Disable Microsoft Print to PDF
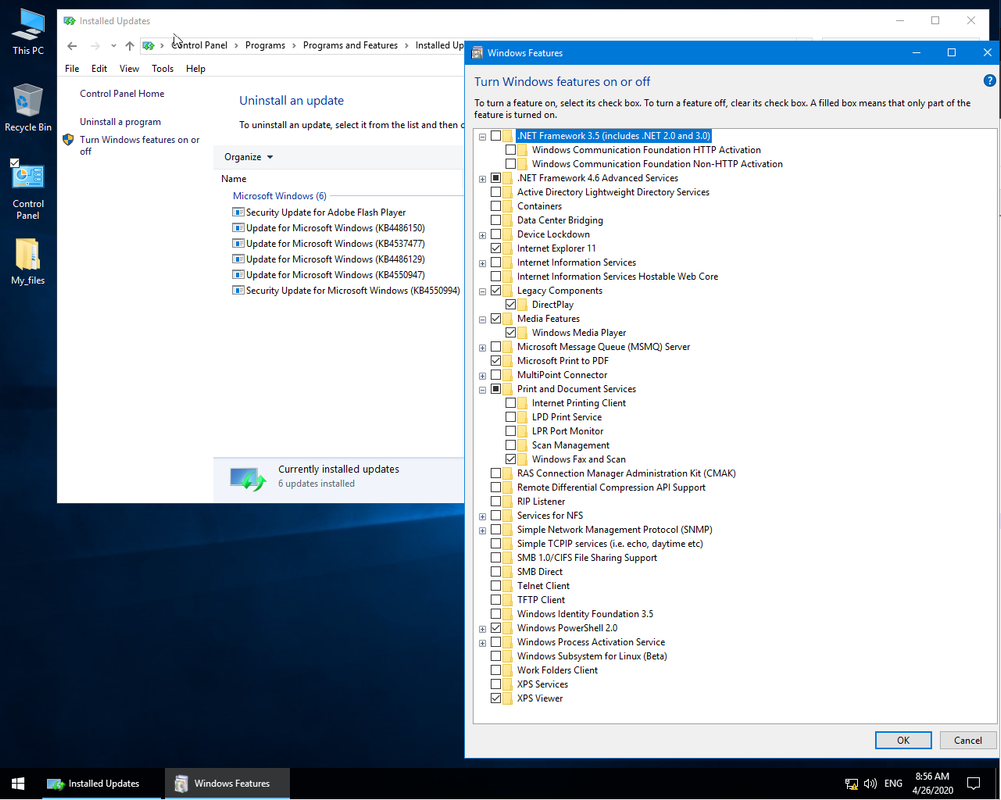This screenshot has width=1001, height=800. click(x=496, y=361)
